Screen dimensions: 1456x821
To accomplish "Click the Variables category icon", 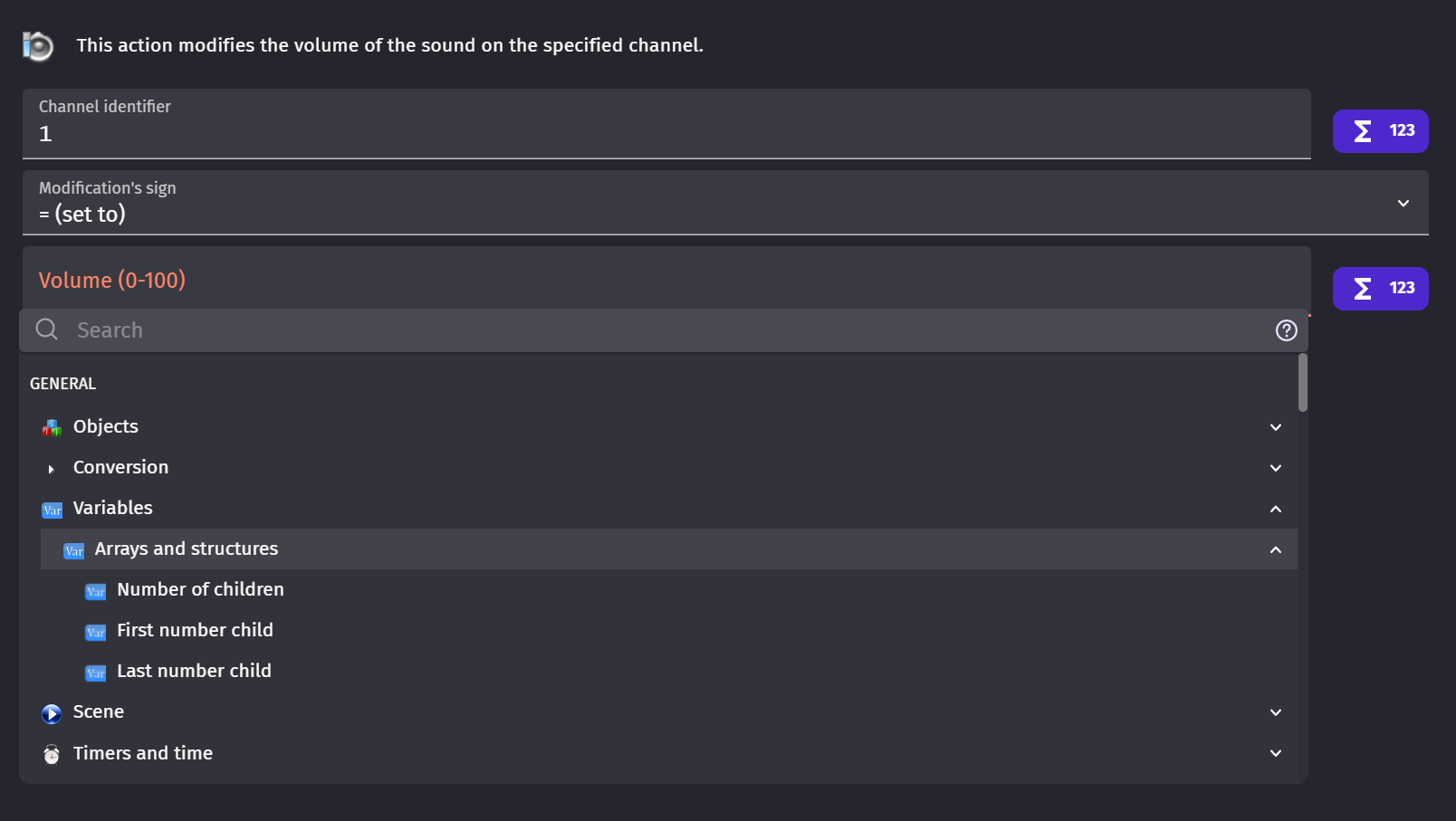I will pyautogui.click(x=52, y=510).
